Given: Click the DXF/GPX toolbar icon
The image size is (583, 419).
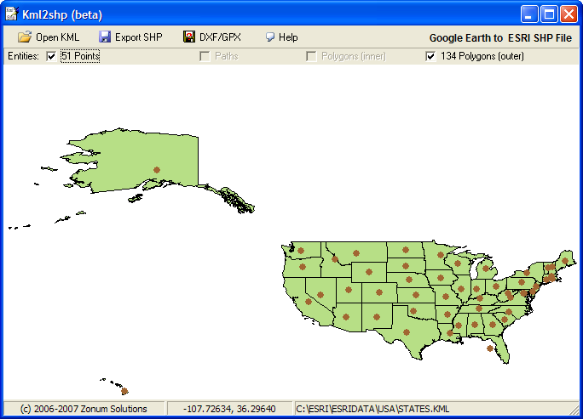Looking at the screenshot, I should click(189, 37).
